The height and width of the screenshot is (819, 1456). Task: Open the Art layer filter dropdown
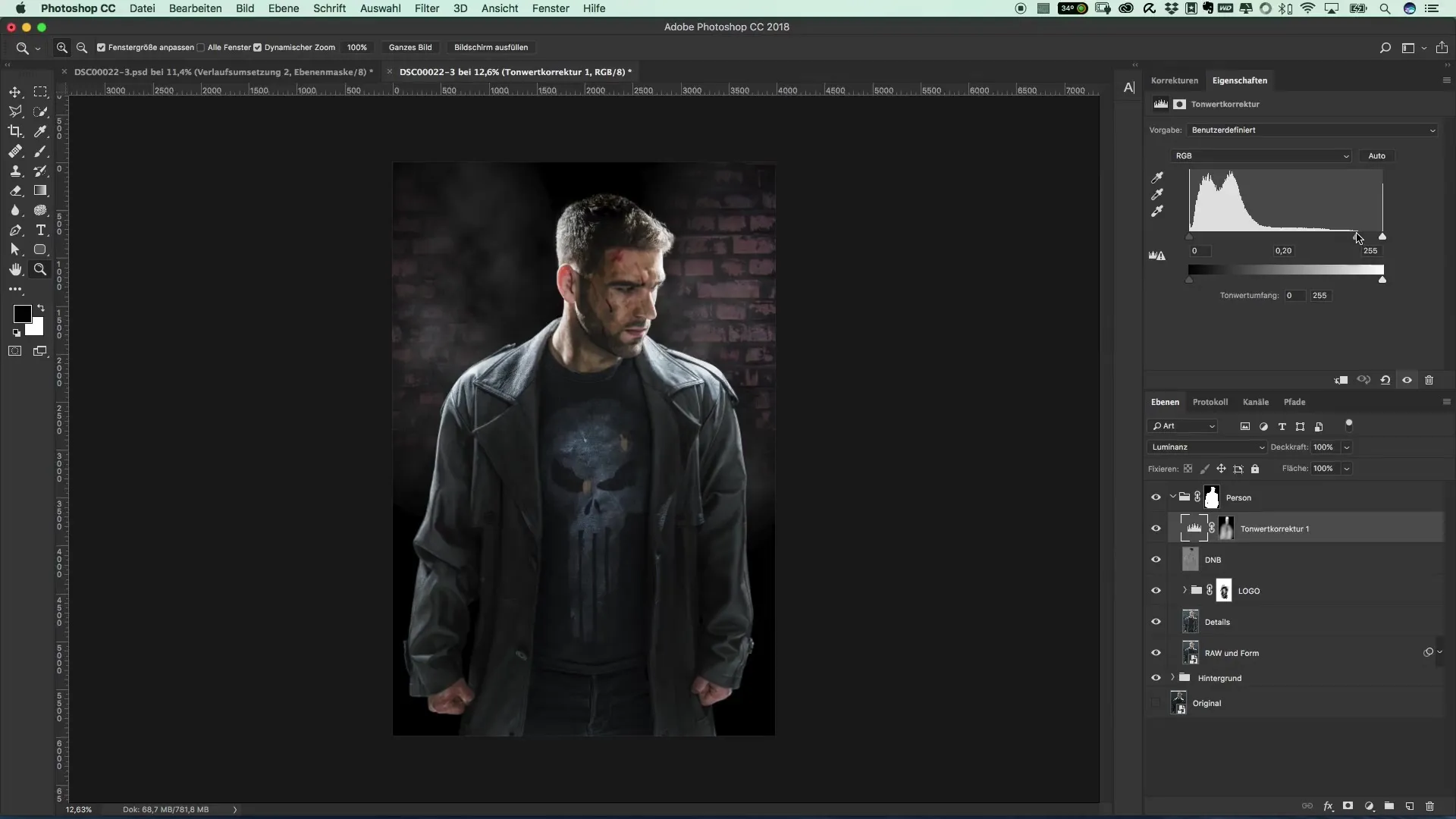[x=1183, y=426]
